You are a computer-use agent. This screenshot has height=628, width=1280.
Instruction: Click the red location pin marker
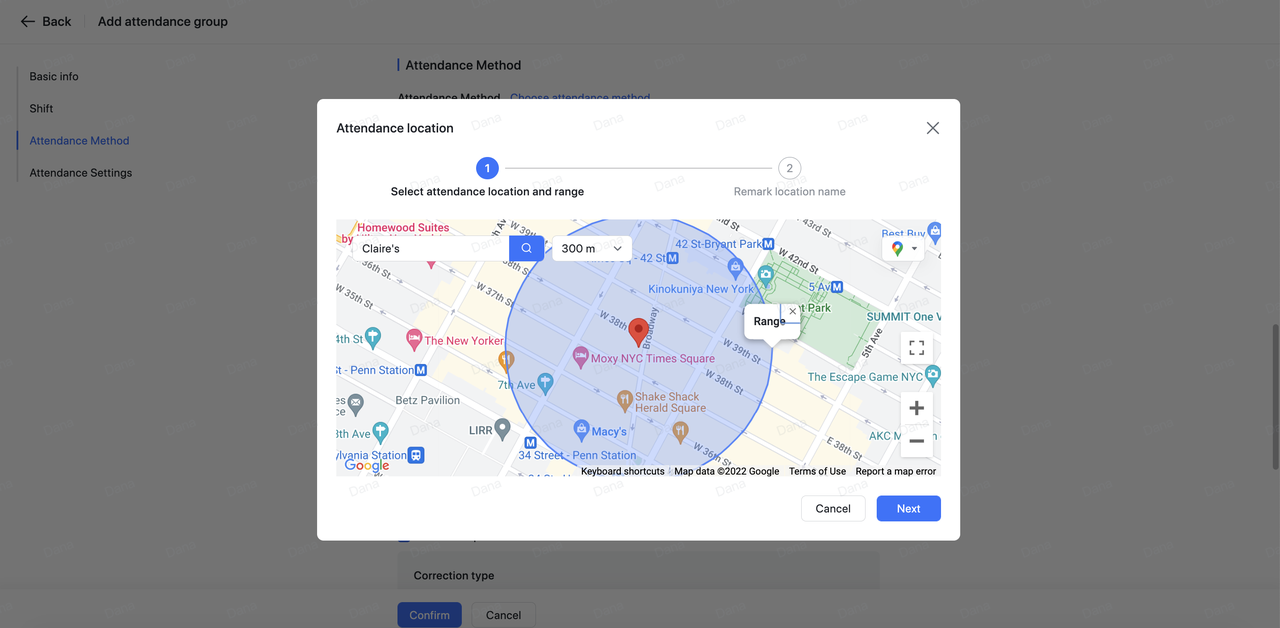(x=638, y=331)
